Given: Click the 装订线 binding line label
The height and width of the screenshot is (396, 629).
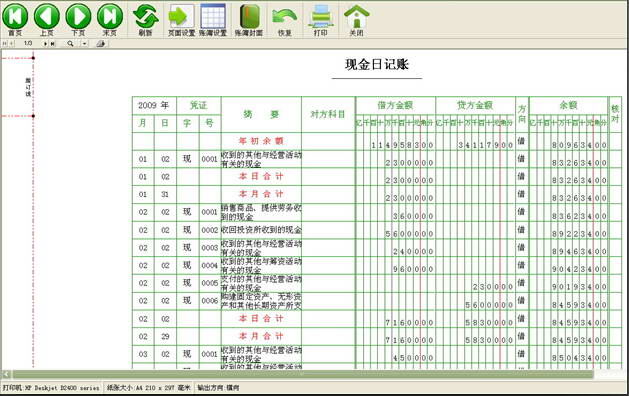Looking at the screenshot, I should 28,87.
